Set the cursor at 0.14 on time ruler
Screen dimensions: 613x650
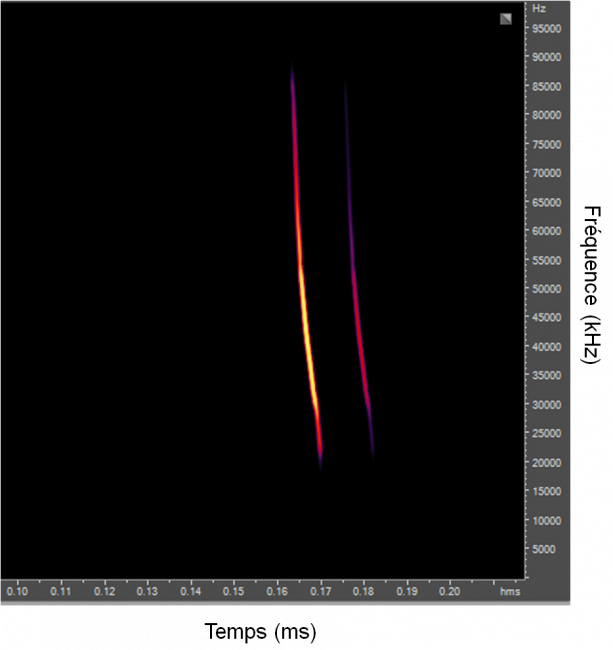coord(191,592)
